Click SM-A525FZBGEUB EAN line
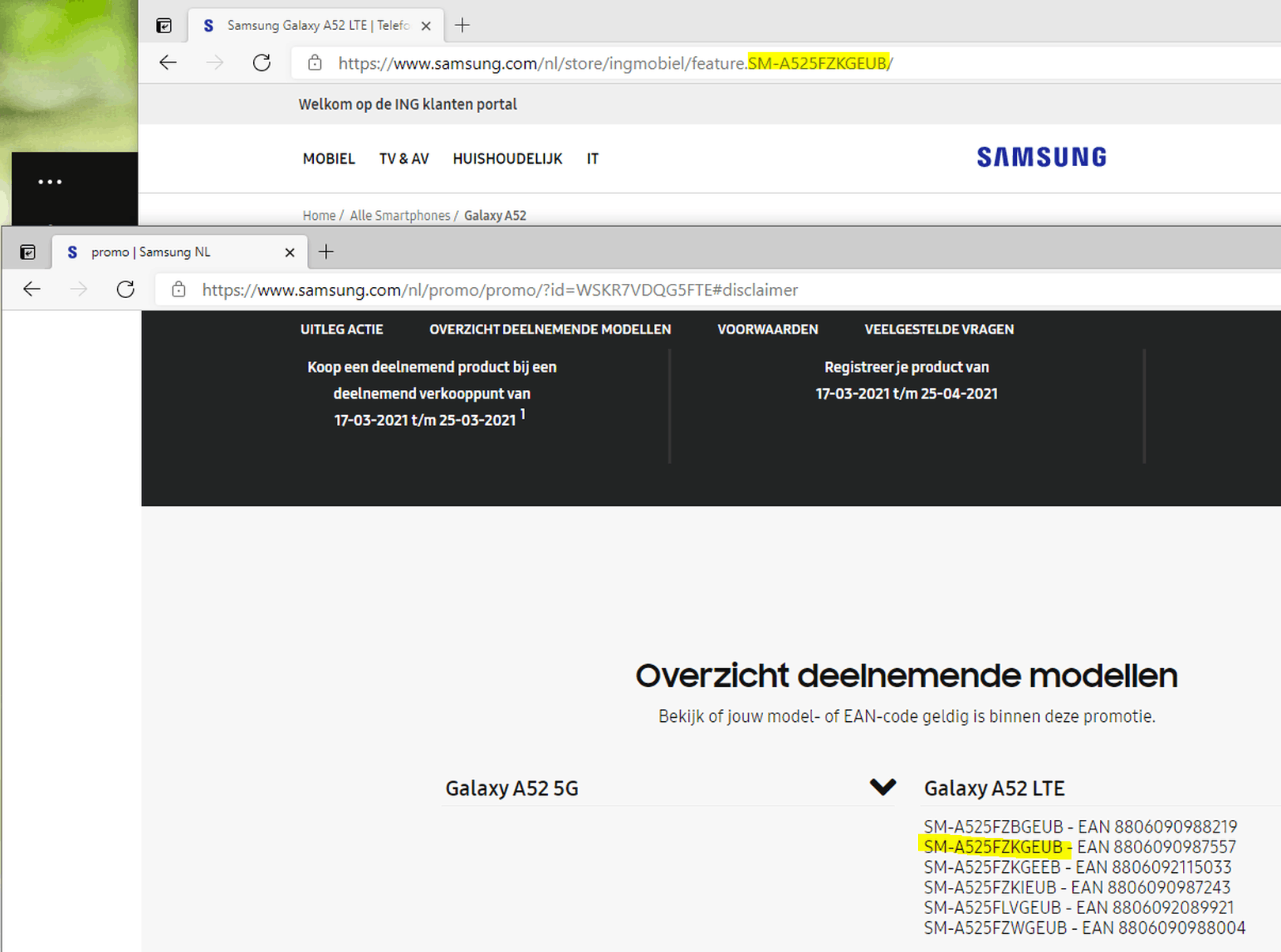1281x952 pixels. [x=1080, y=827]
